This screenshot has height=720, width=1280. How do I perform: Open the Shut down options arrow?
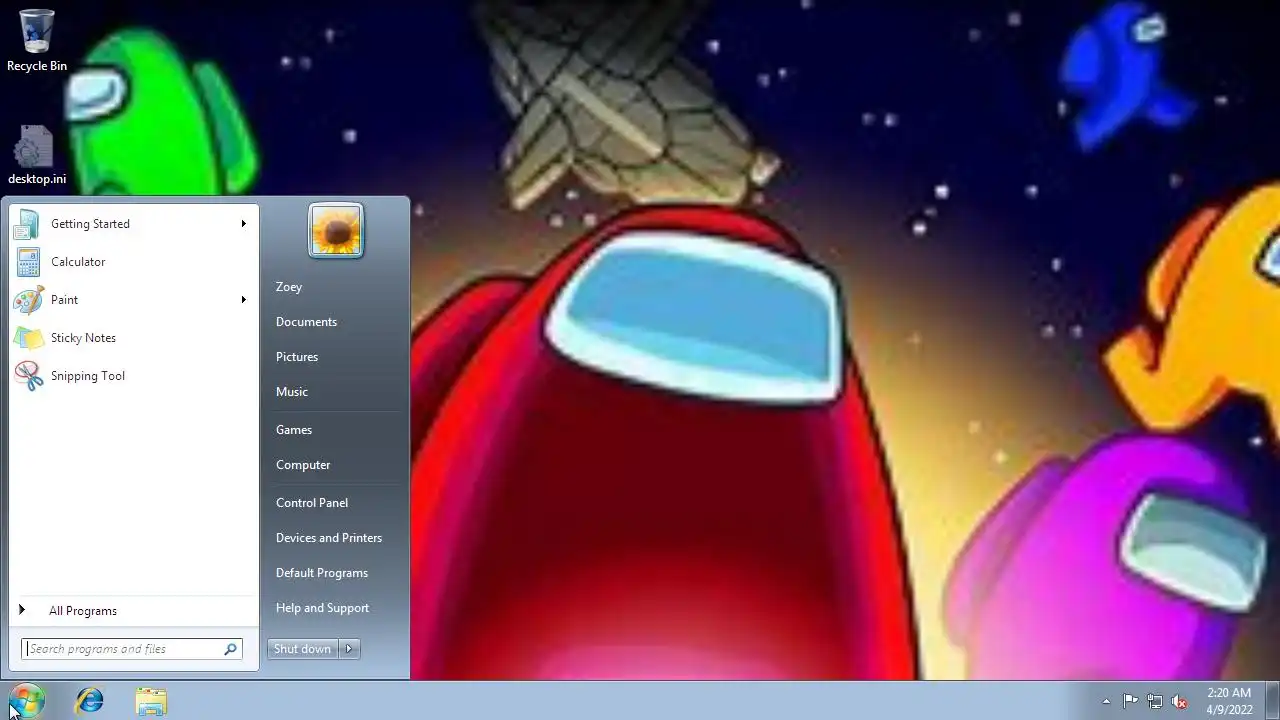tap(349, 649)
